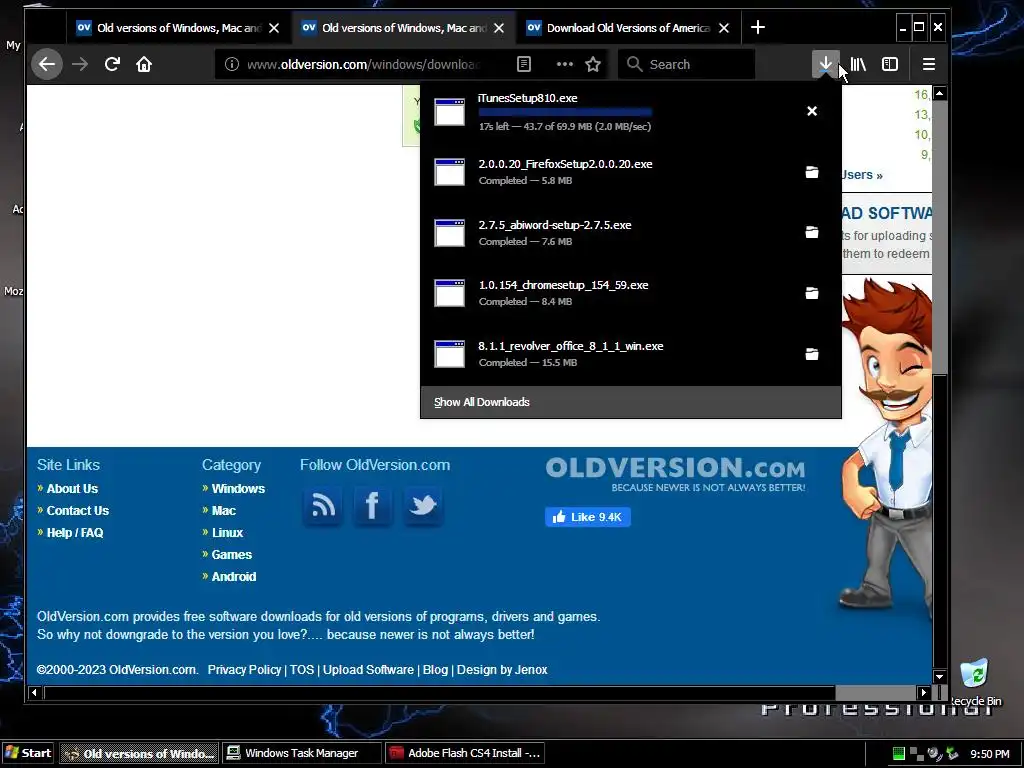
Task: Reload the current page
Action: pos(112,64)
